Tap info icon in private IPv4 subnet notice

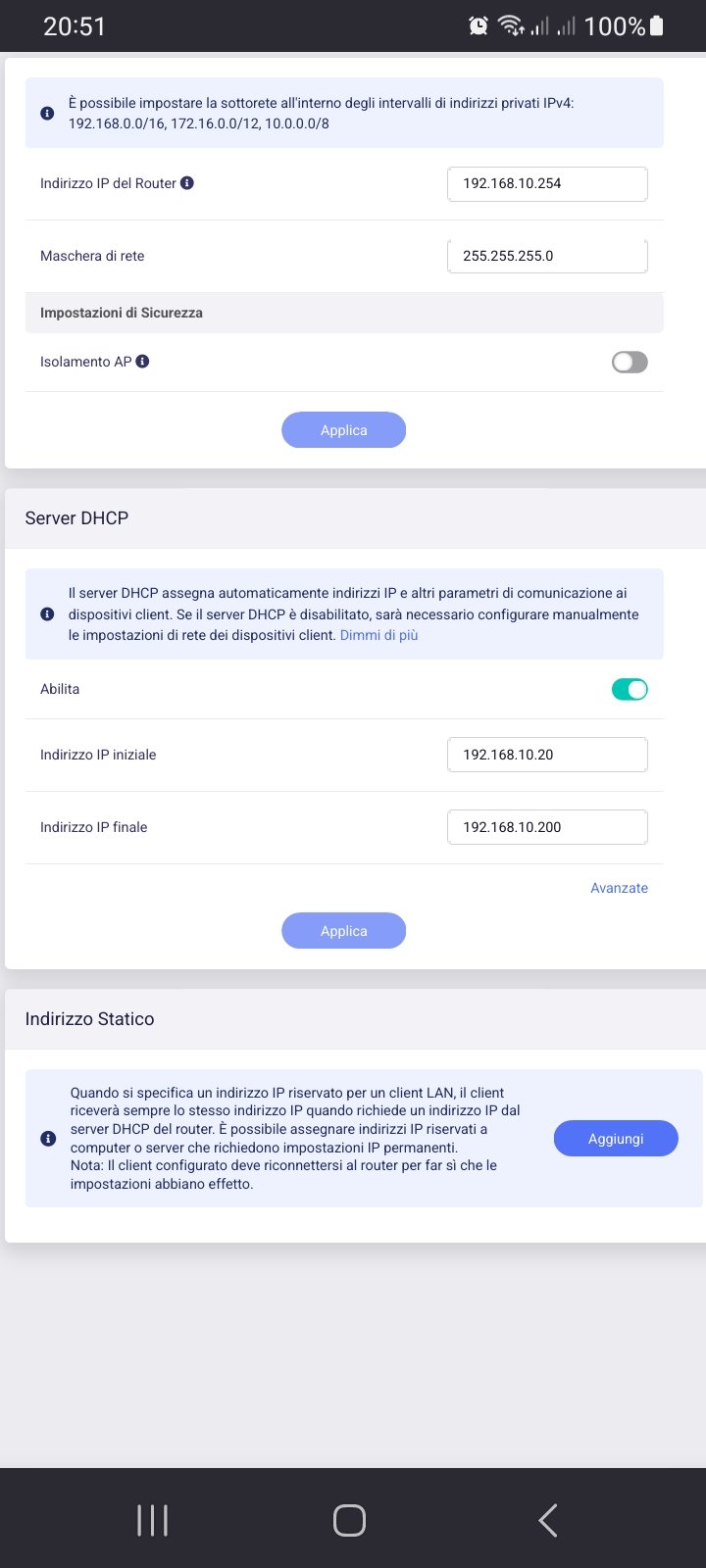[x=47, y=114]
